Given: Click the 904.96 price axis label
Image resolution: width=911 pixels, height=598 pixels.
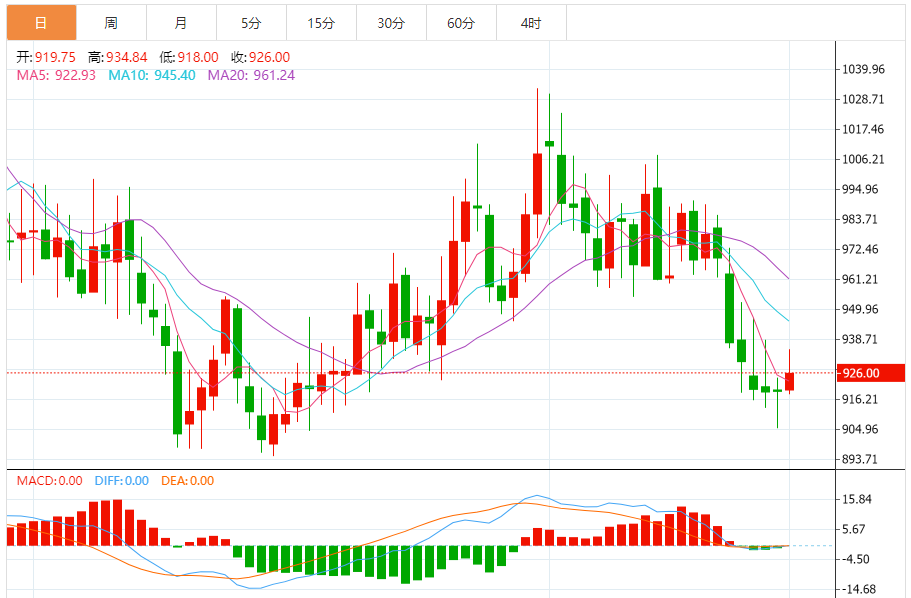Looking at the screenshot, I should pyautogui.click(x=860, y=429).
